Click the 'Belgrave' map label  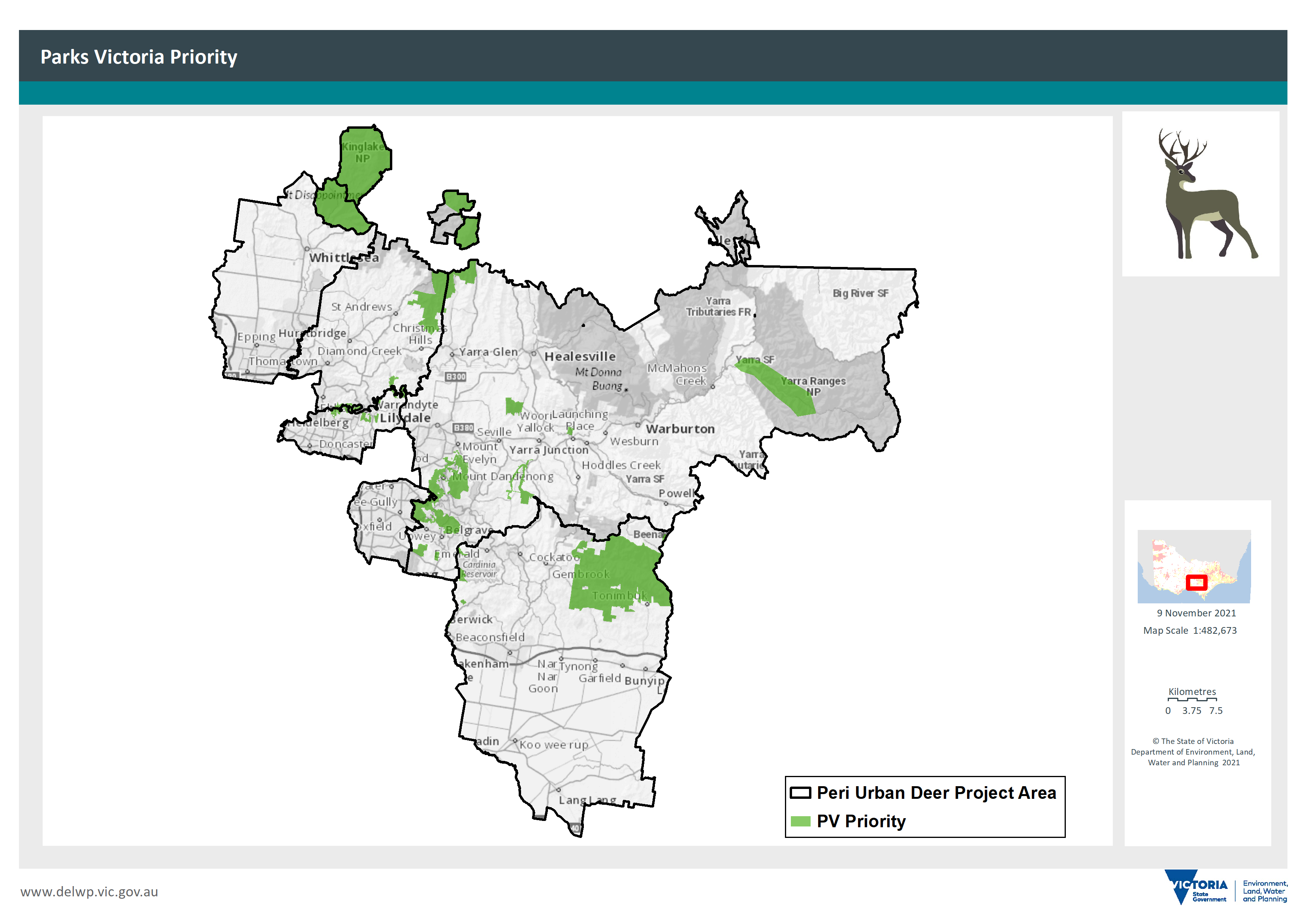tap(469, 530)
